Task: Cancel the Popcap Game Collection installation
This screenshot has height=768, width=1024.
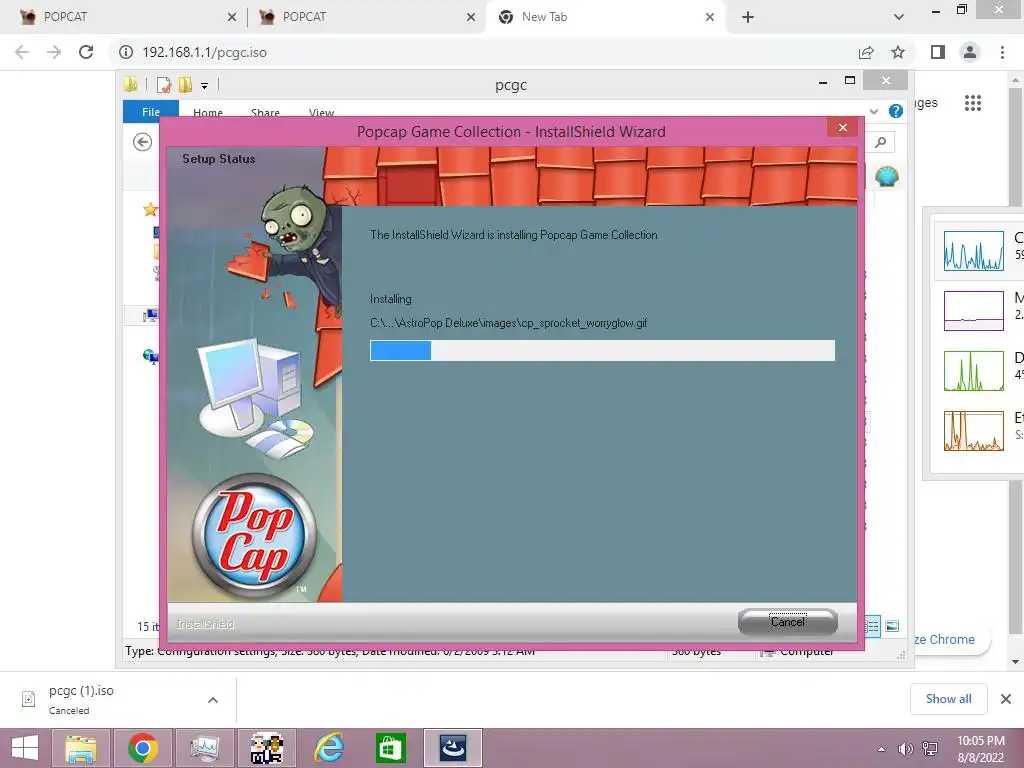Action: (788, 622)
